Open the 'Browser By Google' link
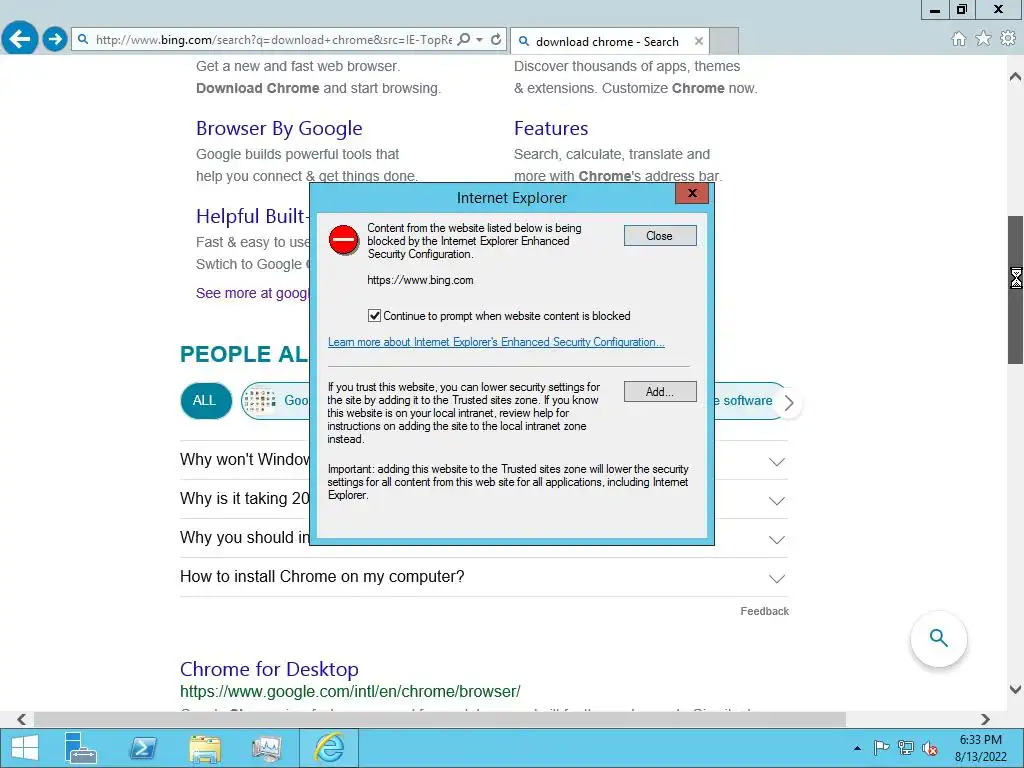Screen dimensions: 1024x768 tap(279, 129)
